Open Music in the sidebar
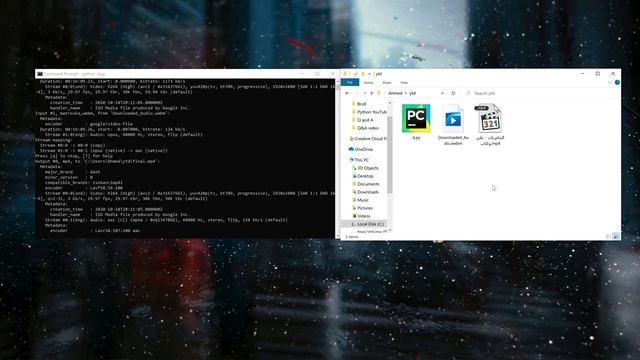This screenshot has height=360, width=640. [360, 200]
